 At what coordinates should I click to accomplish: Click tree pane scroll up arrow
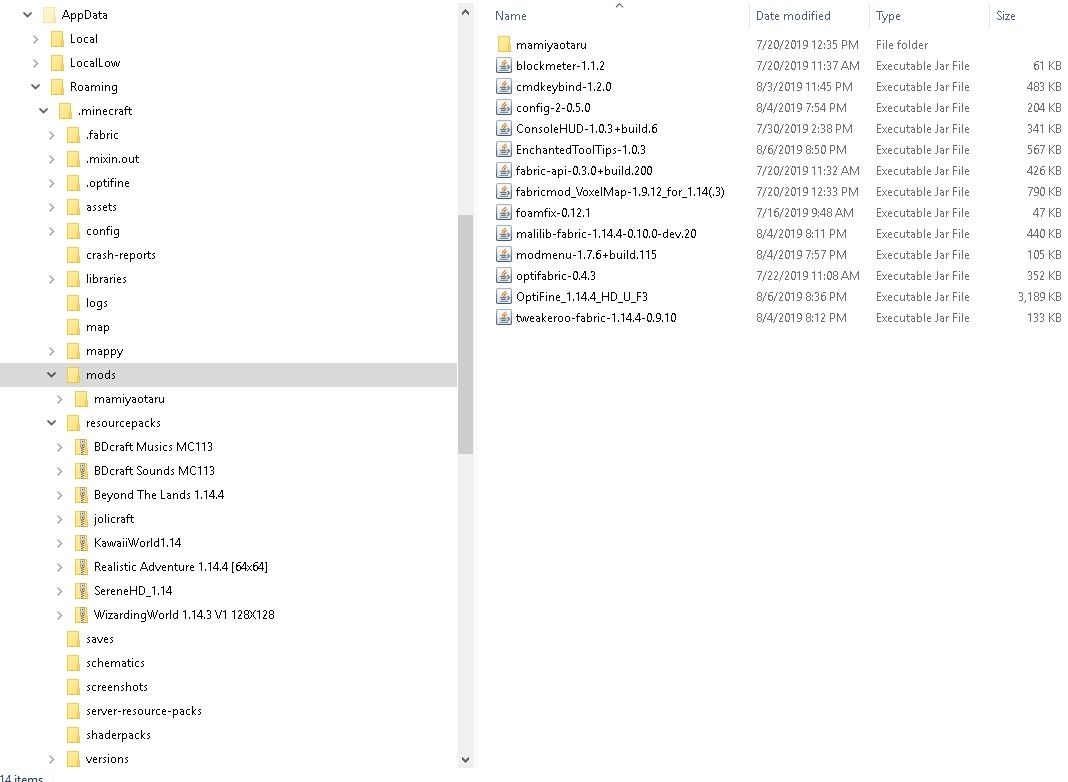pyautogui.click(x=465, y=12)
